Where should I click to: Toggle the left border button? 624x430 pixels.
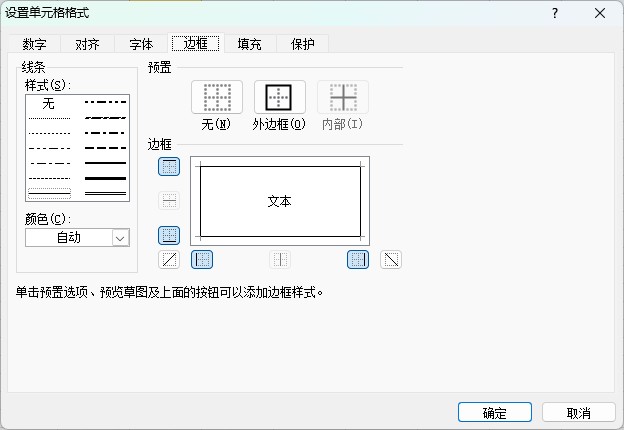tap(202, 260)
